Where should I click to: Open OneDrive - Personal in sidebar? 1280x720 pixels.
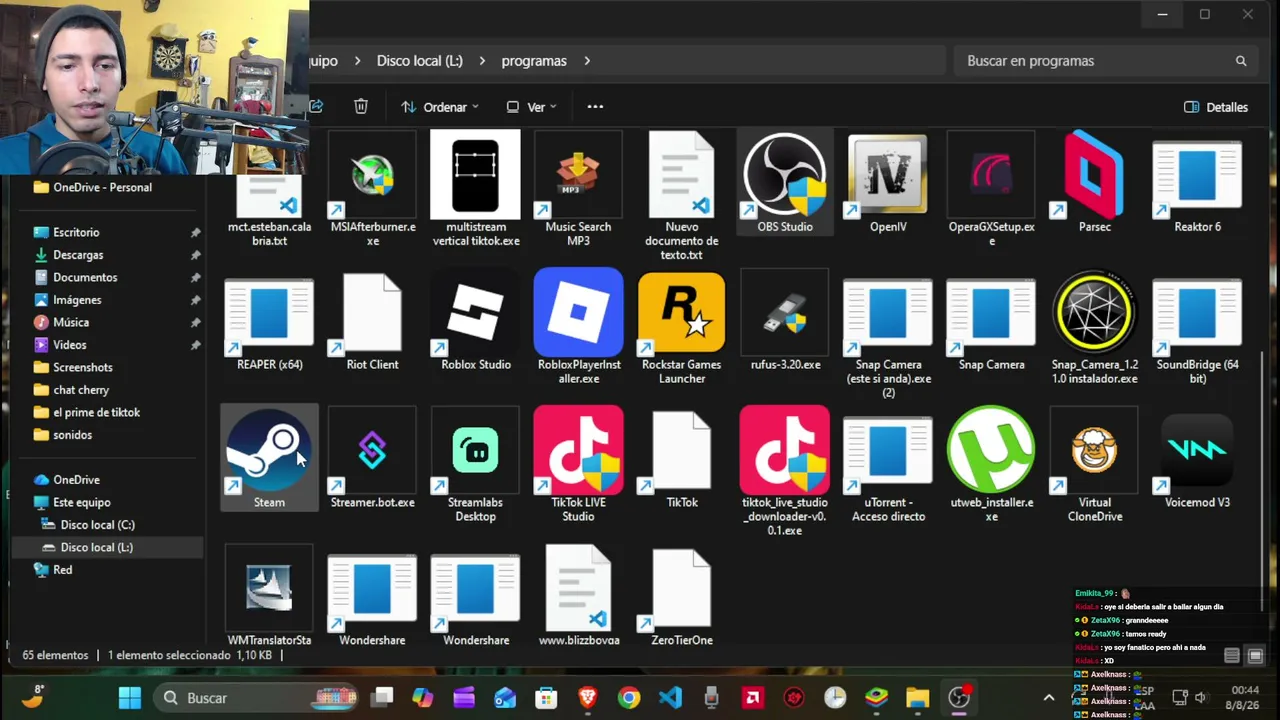103,187
